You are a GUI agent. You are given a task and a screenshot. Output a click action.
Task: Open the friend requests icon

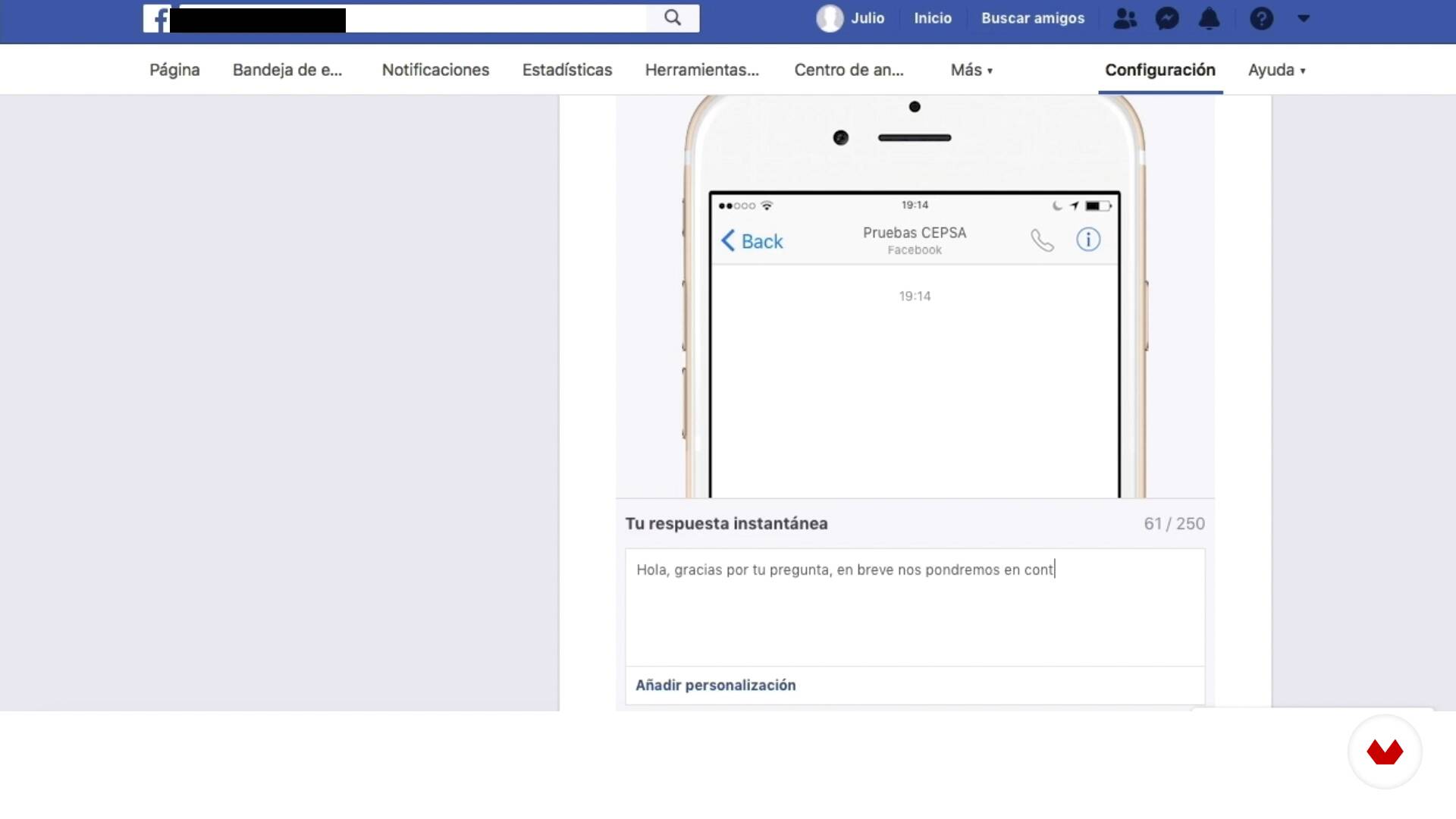(x=1125, y=19)
